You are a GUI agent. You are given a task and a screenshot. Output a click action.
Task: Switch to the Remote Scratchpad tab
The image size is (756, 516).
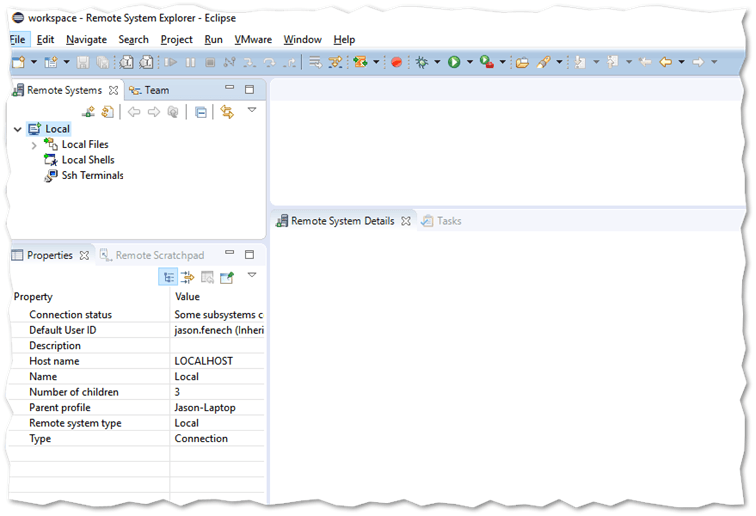pyautogui.click(x=152, y=255)
